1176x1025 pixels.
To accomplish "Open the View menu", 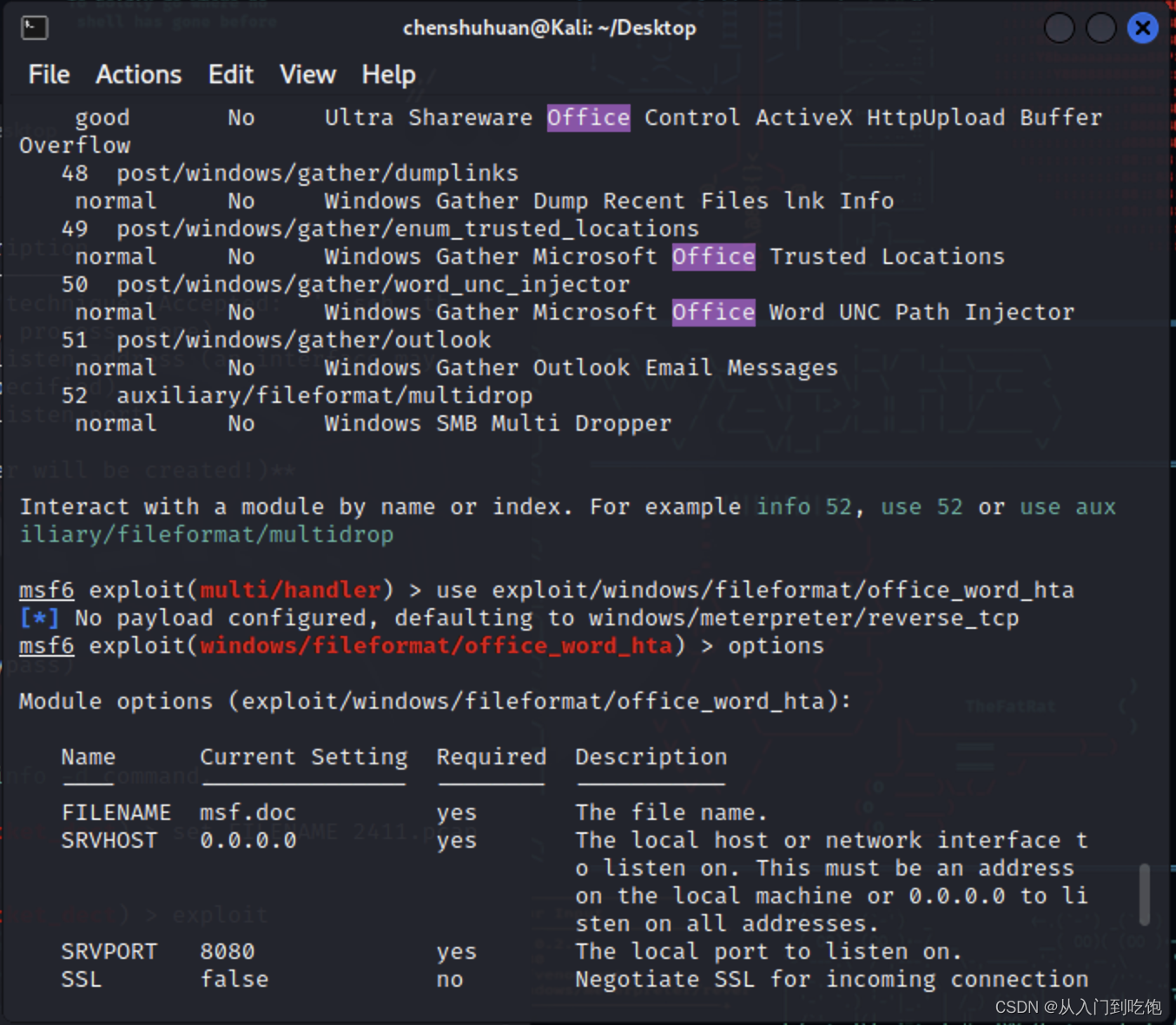I will click(307, 75).
